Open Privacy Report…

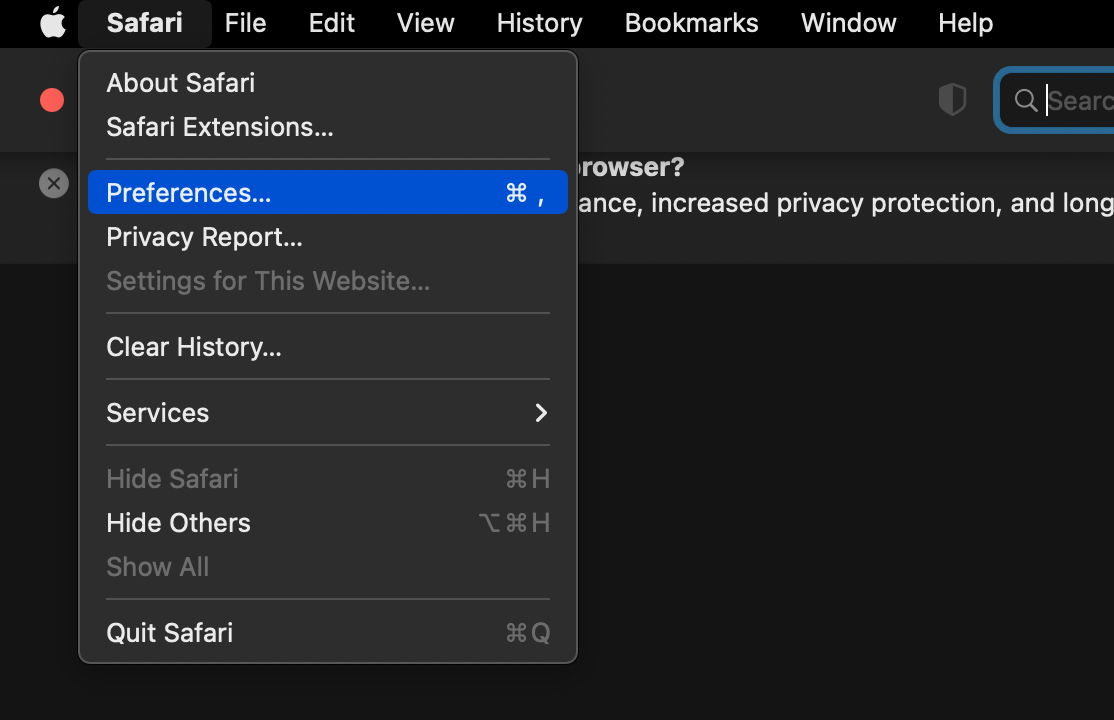click(x=328, y=237)
